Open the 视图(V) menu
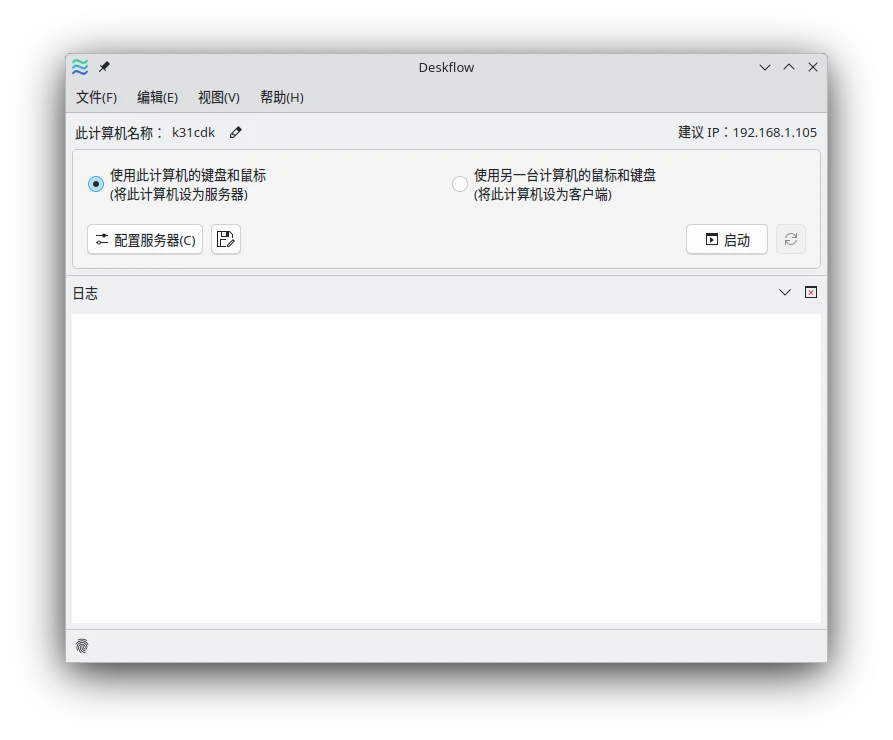Screen dimensions: 893x740 [218, 97]
